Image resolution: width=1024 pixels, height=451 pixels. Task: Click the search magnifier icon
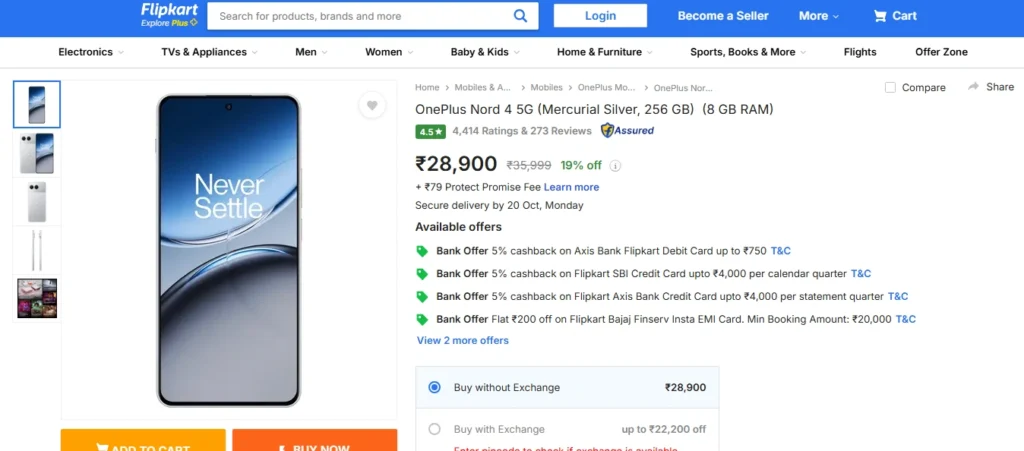[520, 16]
